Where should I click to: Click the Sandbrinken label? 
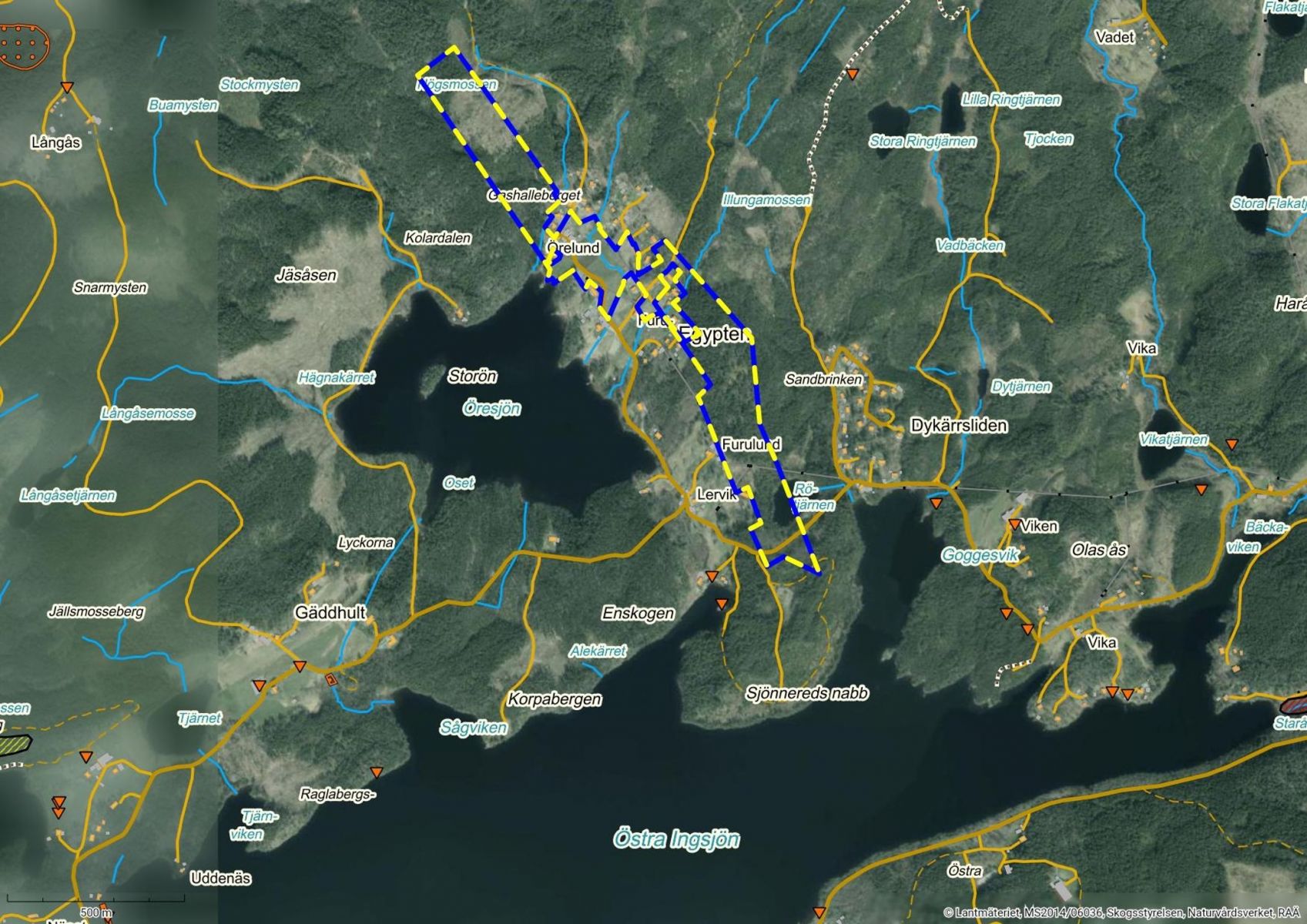pos(823,379)
